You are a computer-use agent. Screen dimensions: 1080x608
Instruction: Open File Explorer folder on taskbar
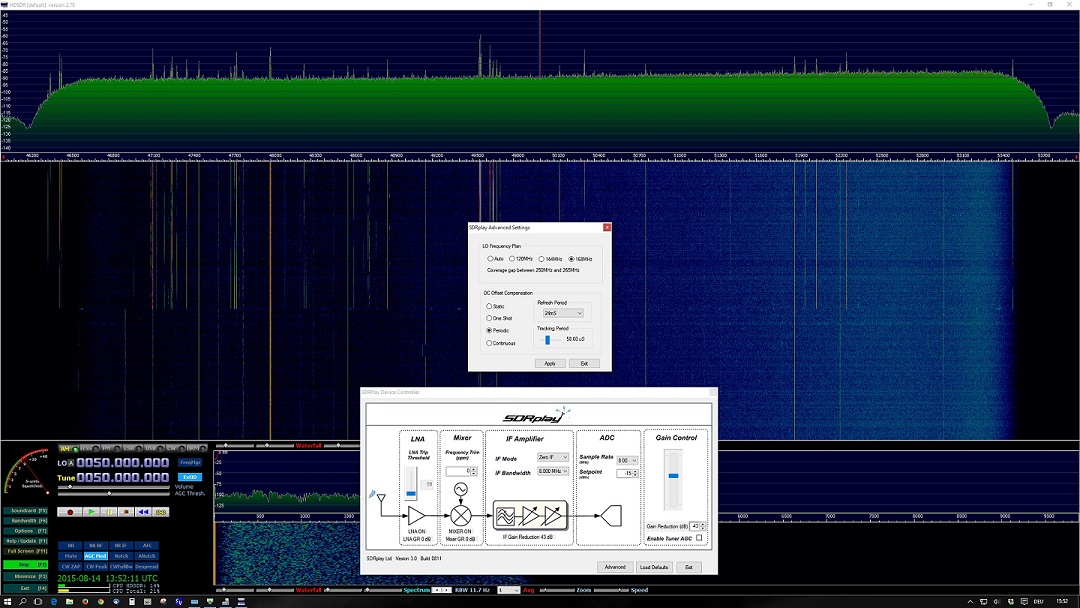point(70,601)
